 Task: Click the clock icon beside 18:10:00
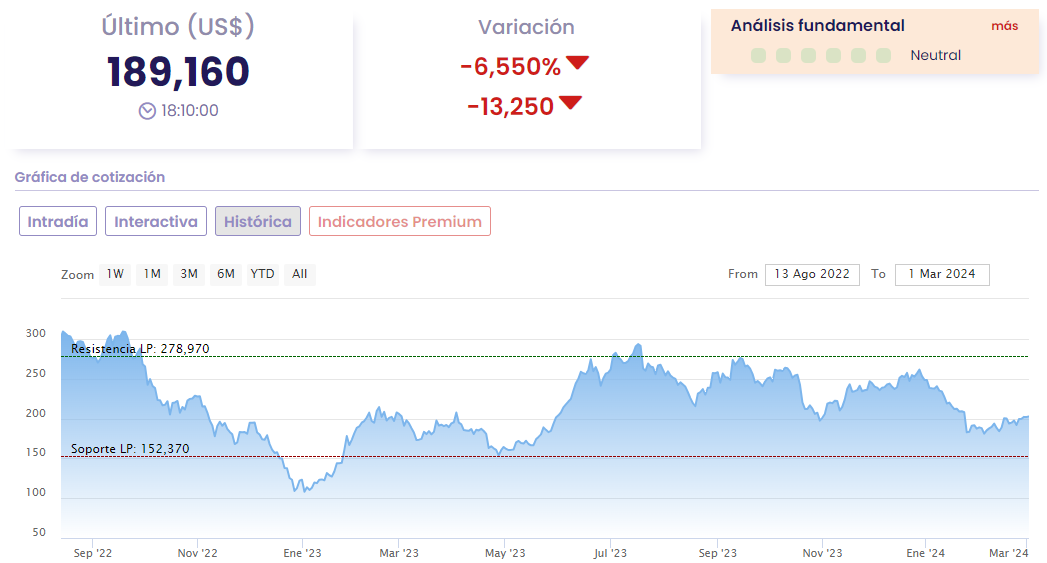click(147, 111)
